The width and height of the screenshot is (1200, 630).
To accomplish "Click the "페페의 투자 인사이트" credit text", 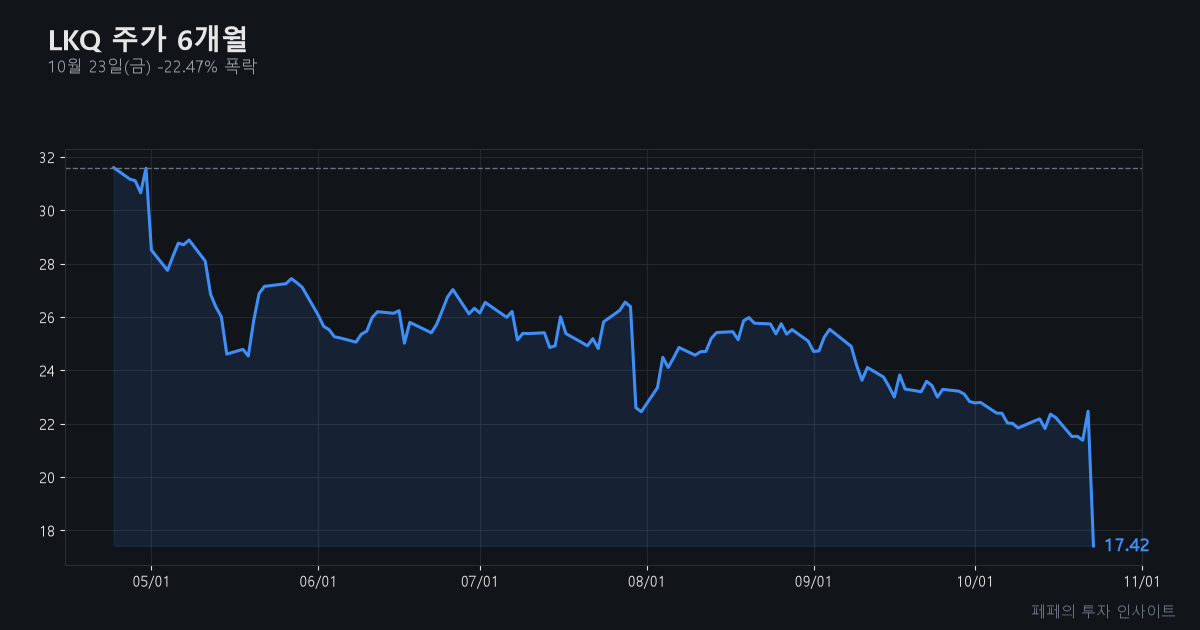I will (x=1103, y=610).
